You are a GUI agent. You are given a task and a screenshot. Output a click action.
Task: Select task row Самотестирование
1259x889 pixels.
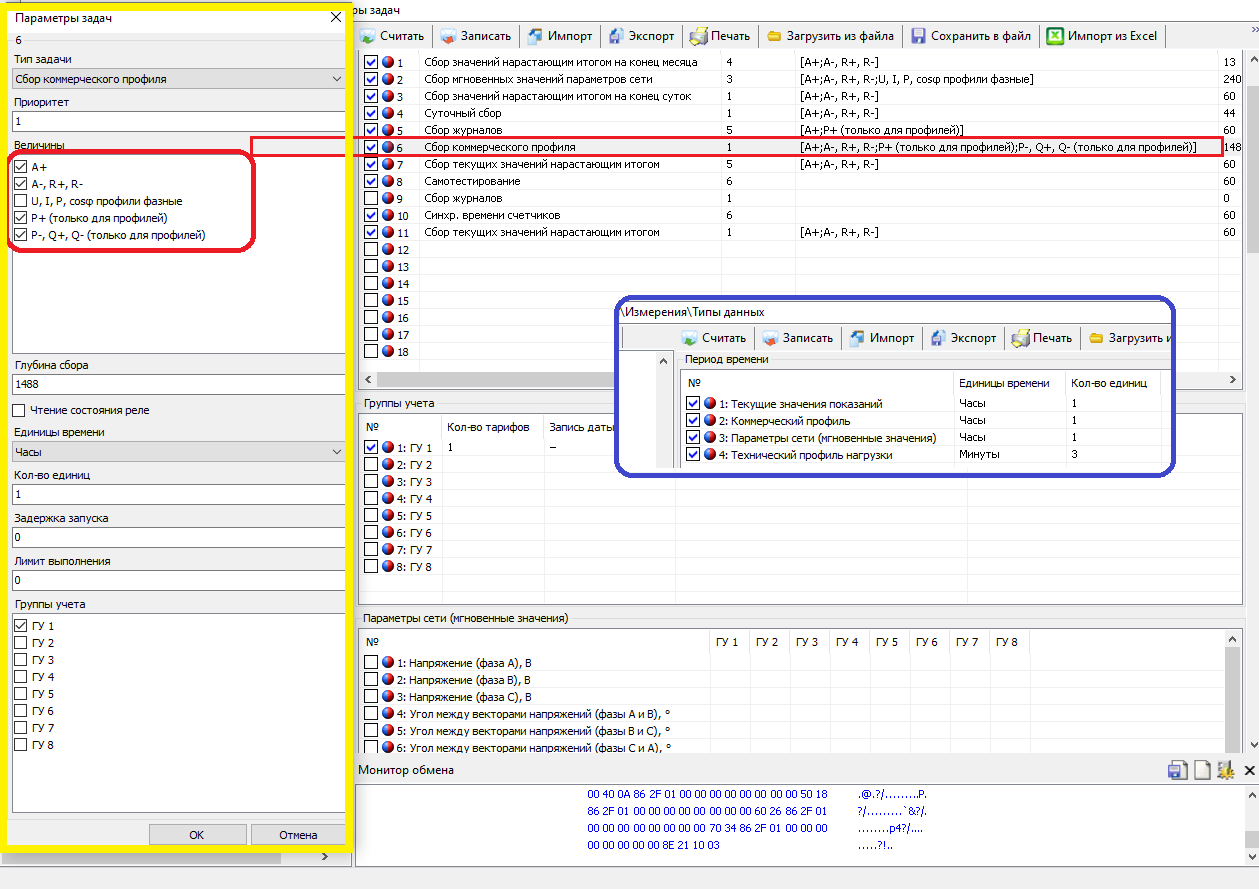(x=472, y=182)
